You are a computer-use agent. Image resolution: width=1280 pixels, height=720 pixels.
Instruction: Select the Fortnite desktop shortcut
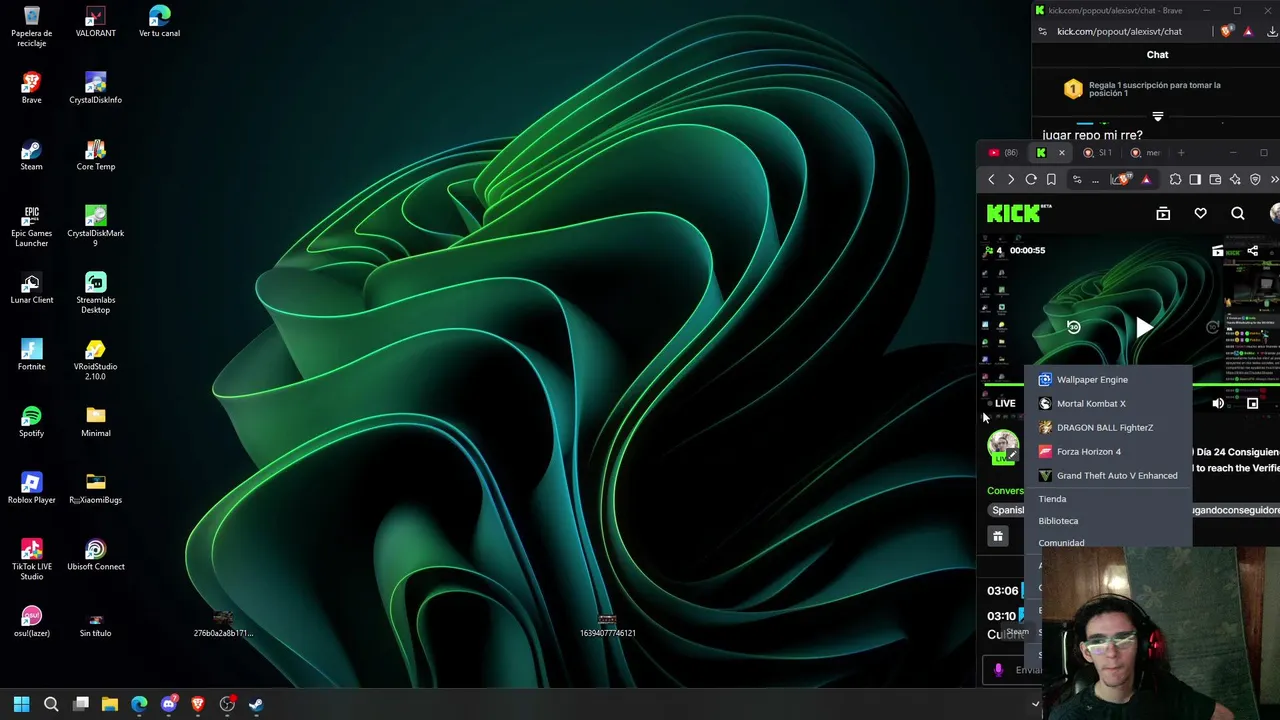point(31,355)
